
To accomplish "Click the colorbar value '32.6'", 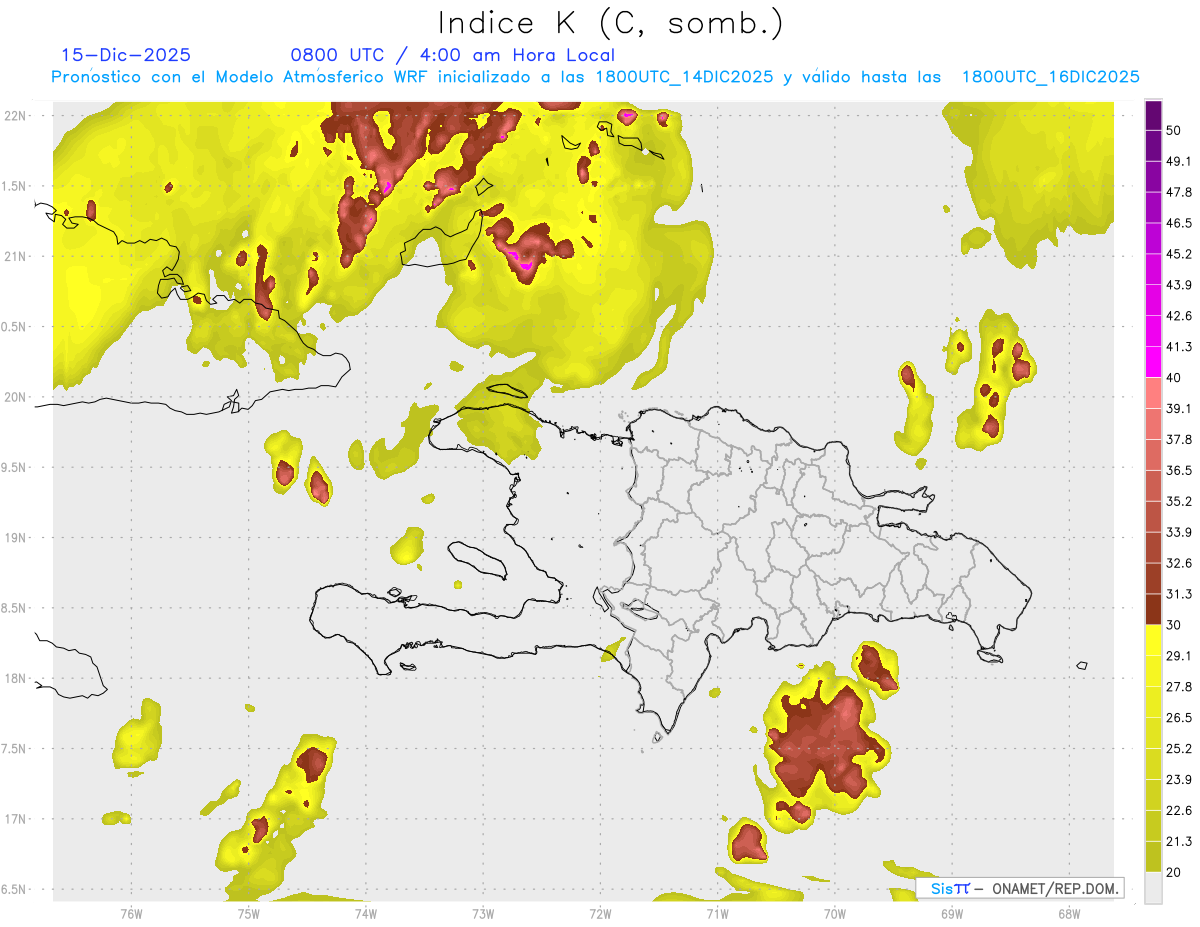I will tap(1179, 563).
